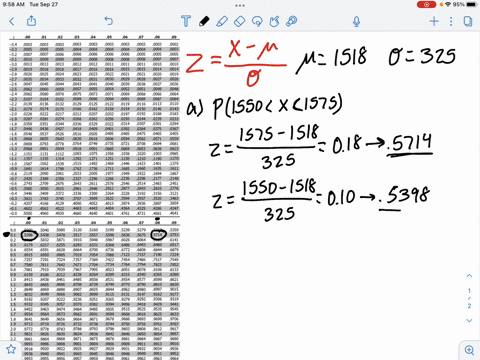Screen dimensions: 480x360
Task: Tap the page number indicator 1/2
Action: pos(469,298)
